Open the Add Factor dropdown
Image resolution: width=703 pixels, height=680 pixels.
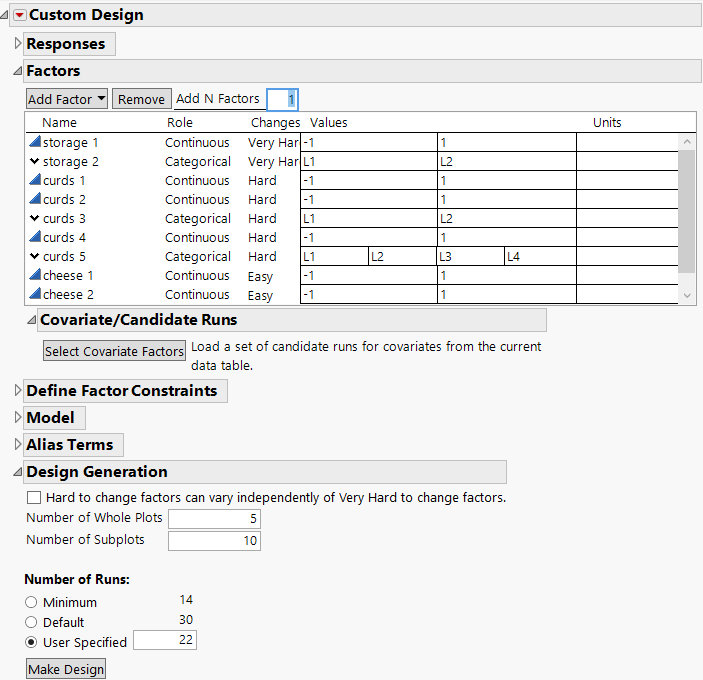[x=67, y=99]
